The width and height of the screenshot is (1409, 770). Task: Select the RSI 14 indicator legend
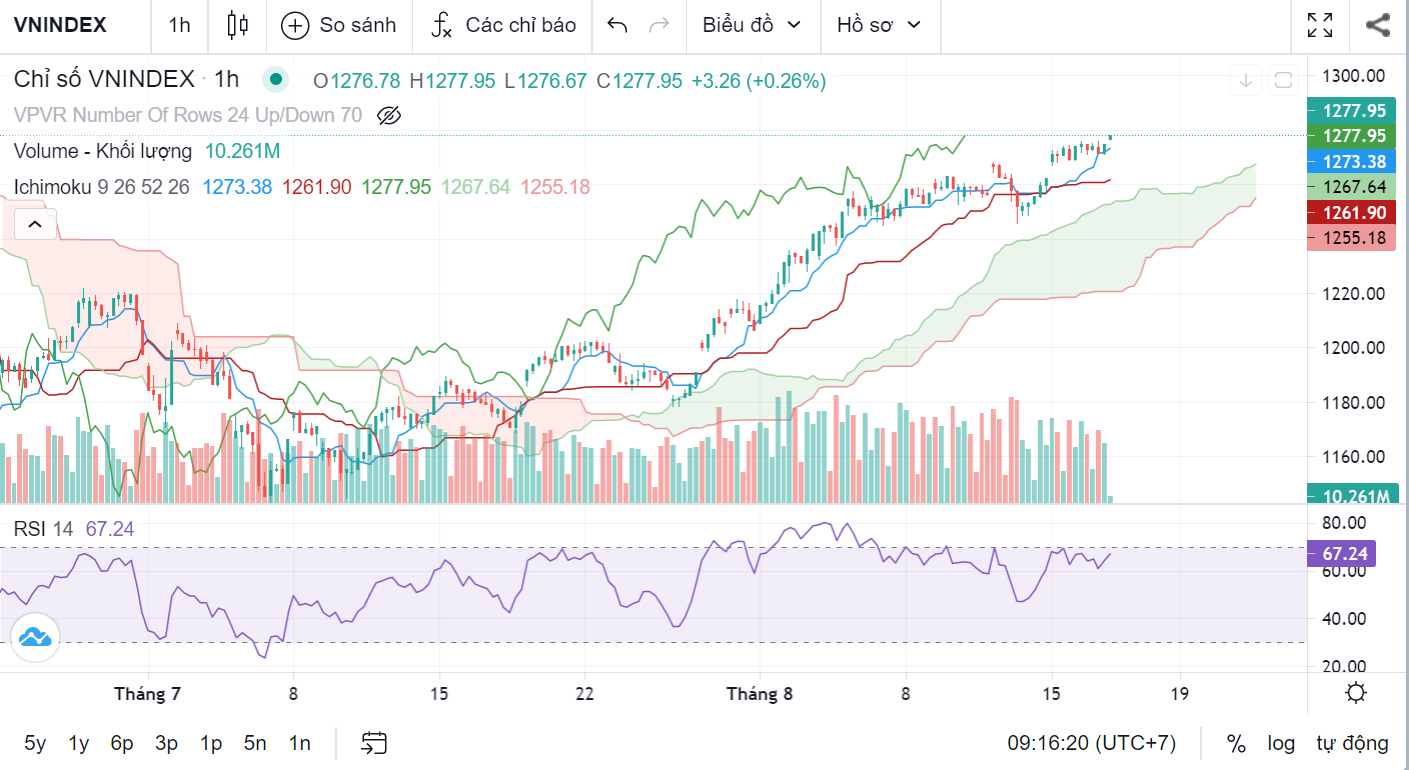43,529
